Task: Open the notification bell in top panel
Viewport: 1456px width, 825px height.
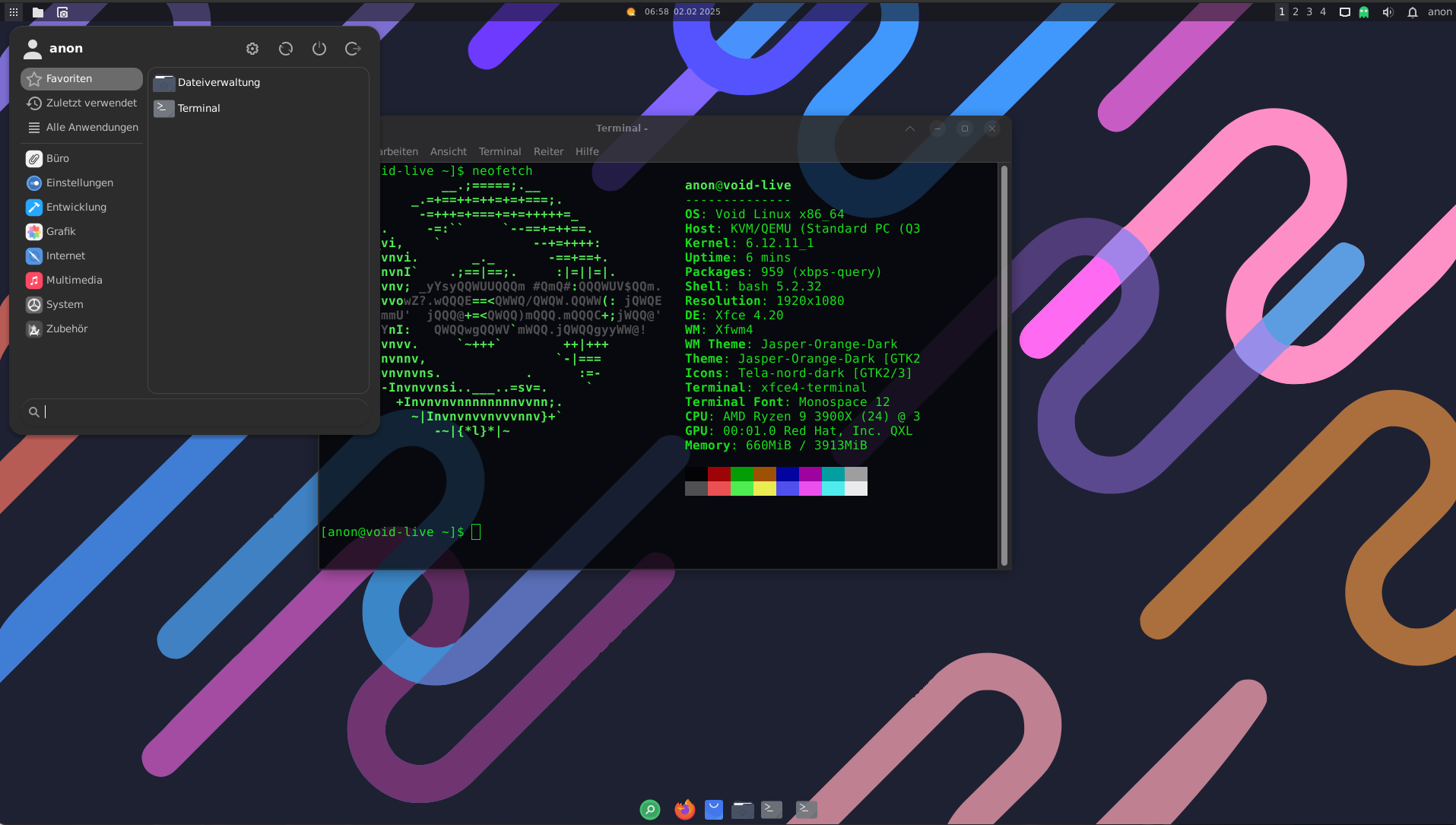Action: (1412, 12)
